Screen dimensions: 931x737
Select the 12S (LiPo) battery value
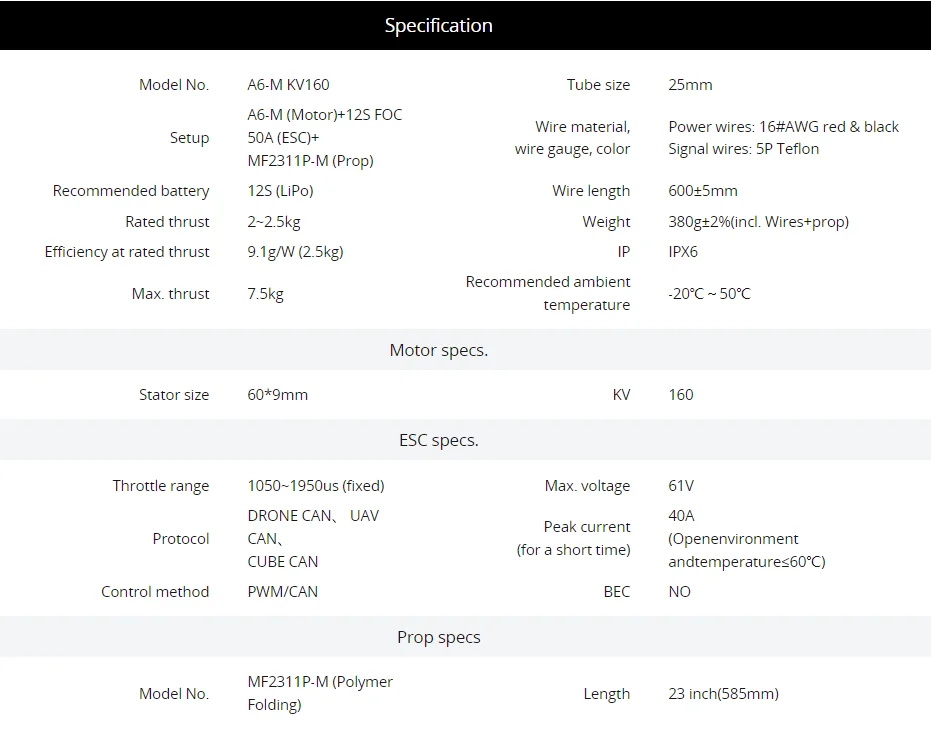[x=280, y=191]
